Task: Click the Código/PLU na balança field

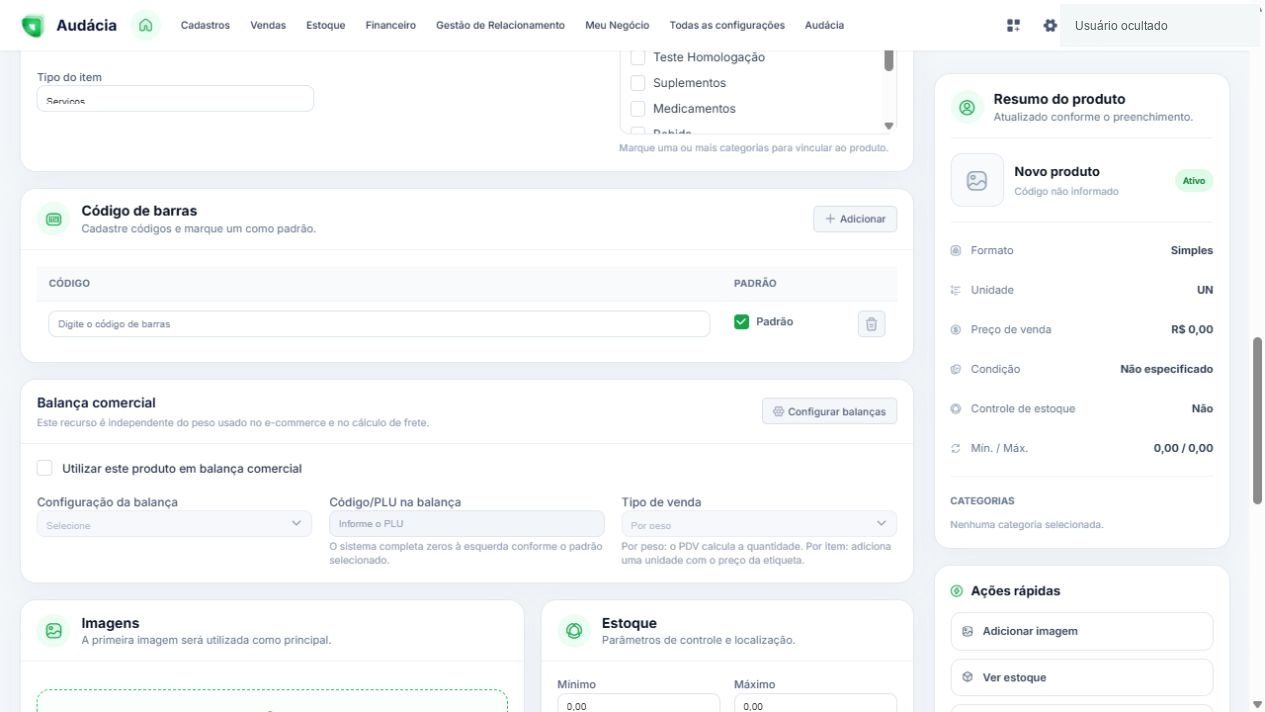Action: tap(467, 524)
